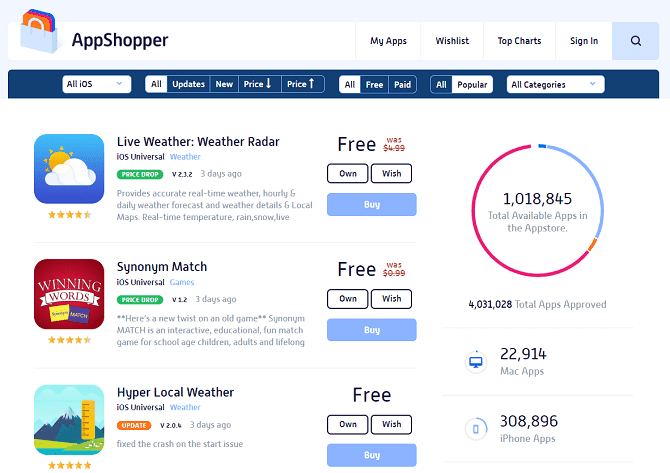Open the Hyper Local Weather title link
The height and width of the screenshot is (473, 670).
(x=176, y=392)
